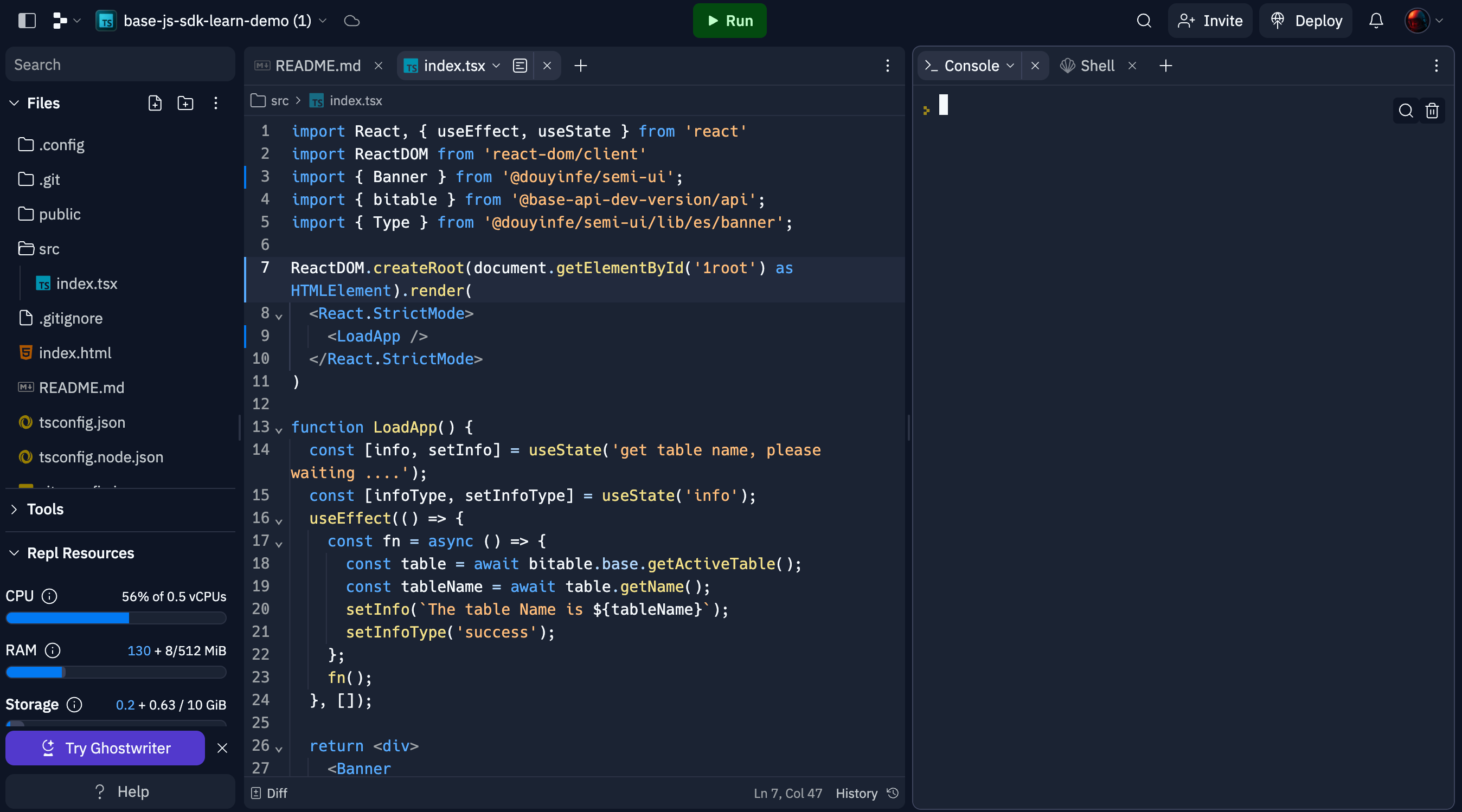The width and height of the screenshot is (1462, 812).
Task: Open the index.tsx file tab
Action: tap(454, 65)
